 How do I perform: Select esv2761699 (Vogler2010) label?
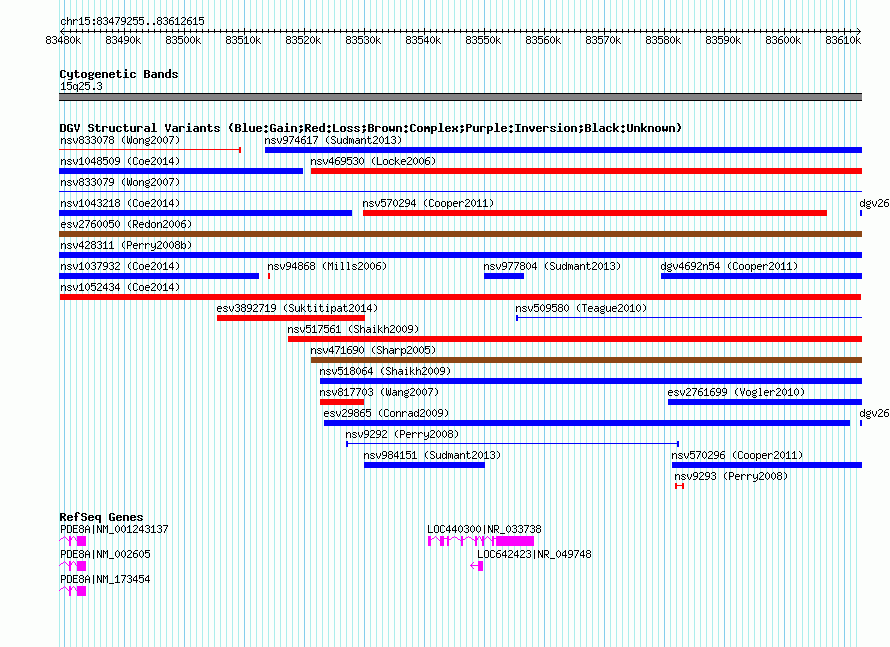pos(736,392)
